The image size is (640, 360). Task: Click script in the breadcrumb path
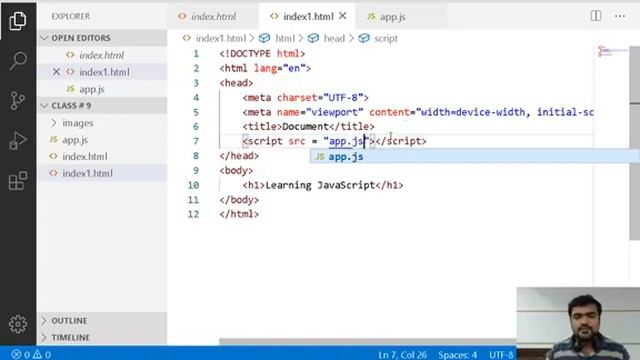[386, 38]
